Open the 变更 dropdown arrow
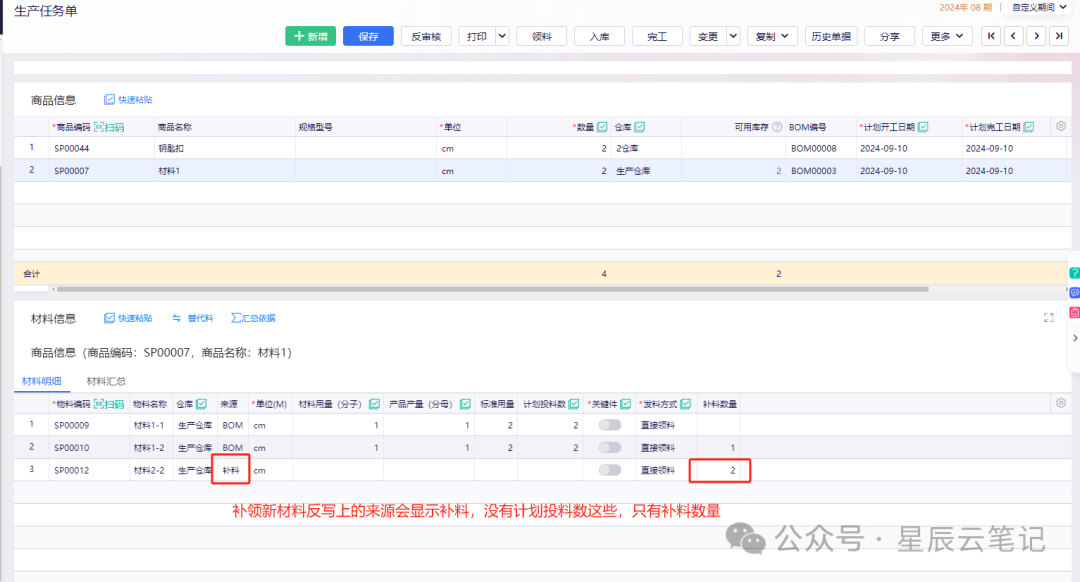The width and height of the screenshot is (1080, 582). tap(733, 37)
